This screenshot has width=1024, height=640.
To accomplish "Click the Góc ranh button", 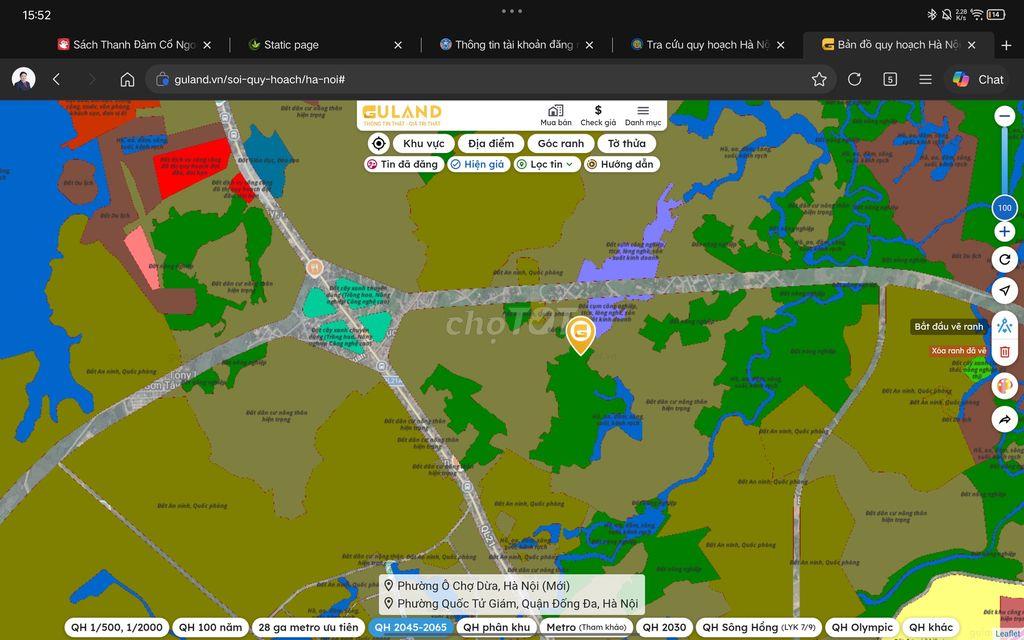I will pyautogui.click(x=561, y=144).
